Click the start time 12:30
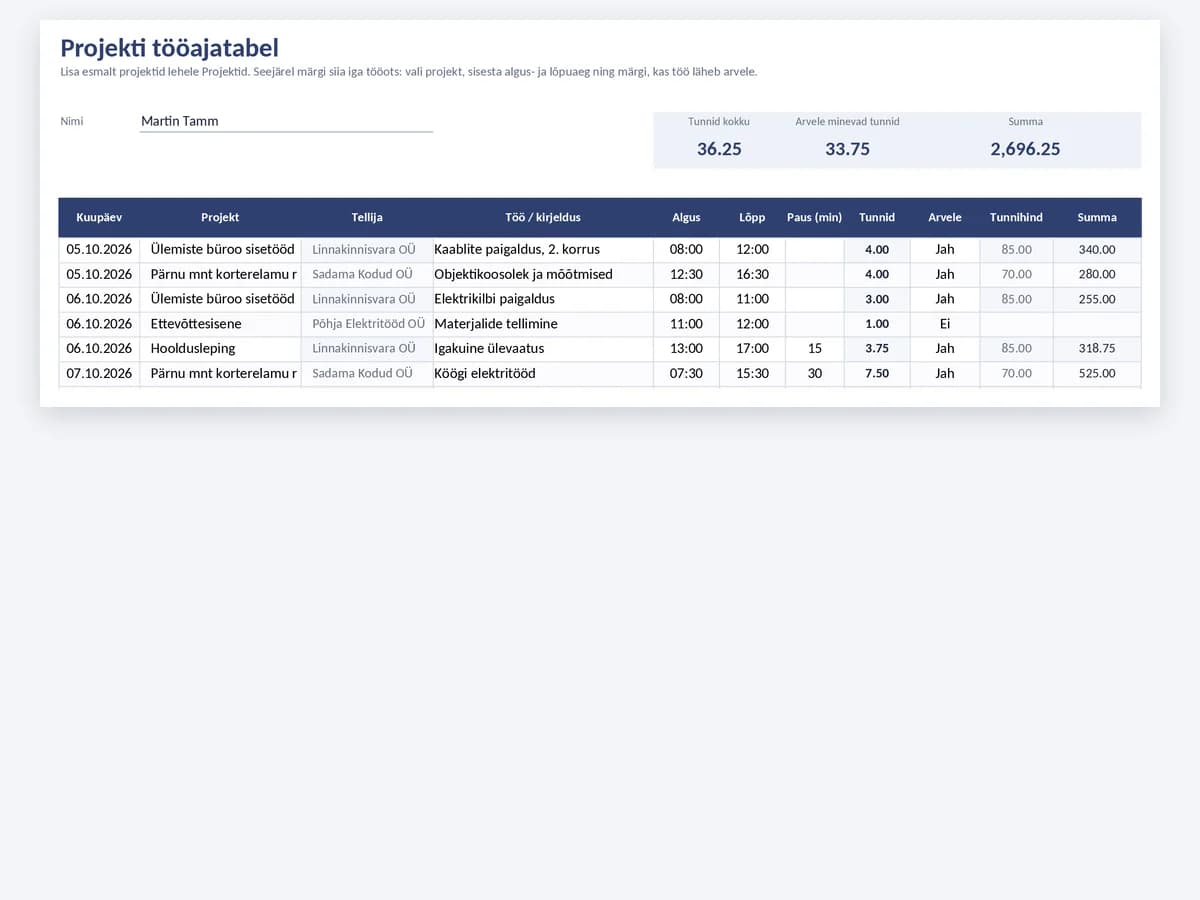This screenshot has height=900, width=1200. 686,274
